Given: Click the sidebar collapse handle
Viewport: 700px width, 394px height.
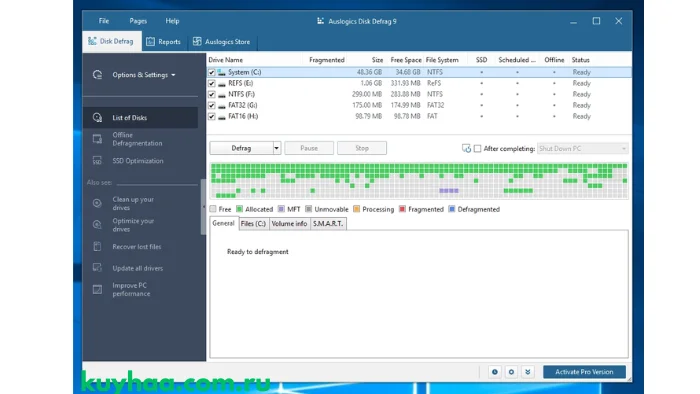Looking at the screenshot, I should click(203, 207).
